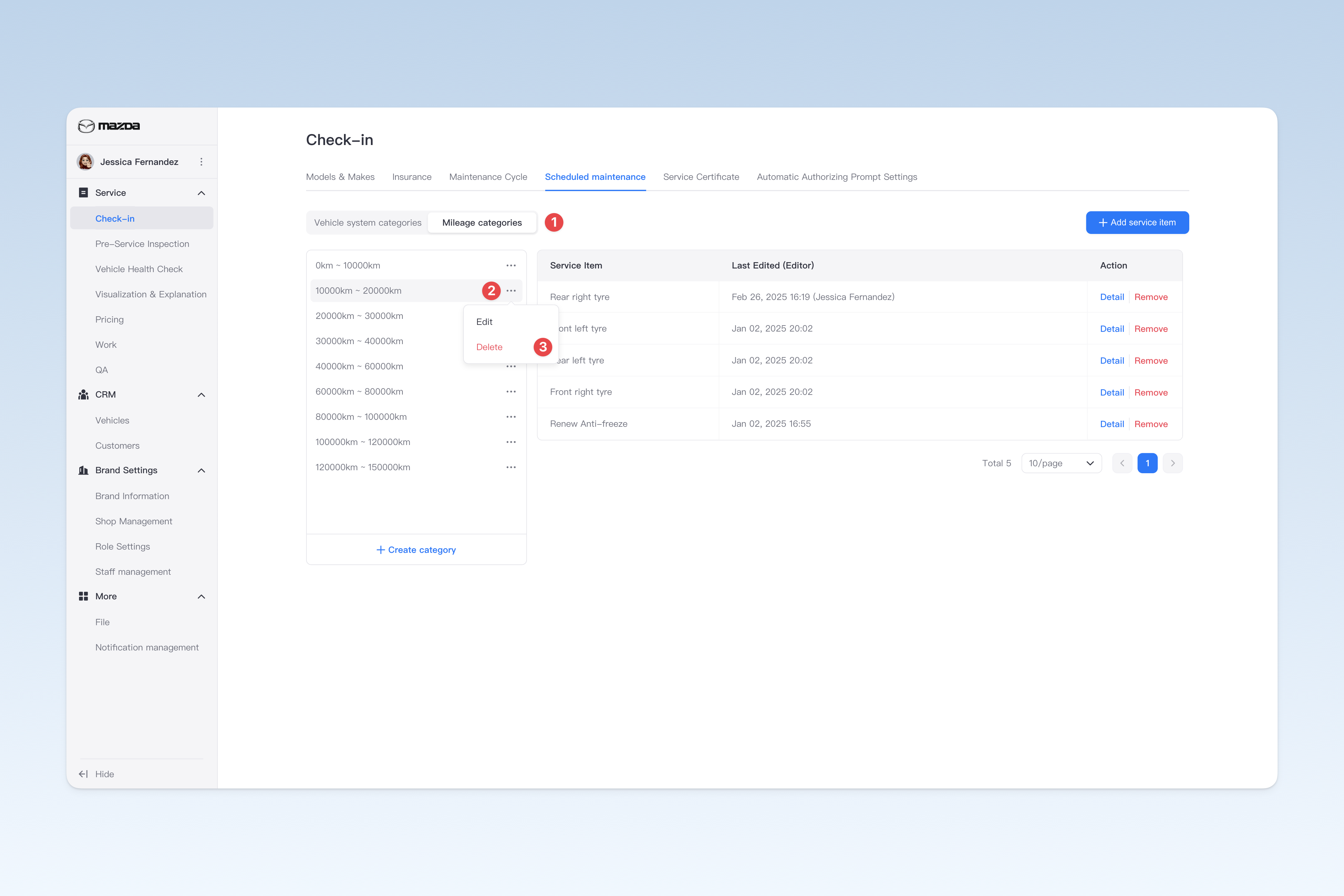Collapse the Brand Settings section
This screenshot has width=1344, height=896.
(x=201, y=470)
